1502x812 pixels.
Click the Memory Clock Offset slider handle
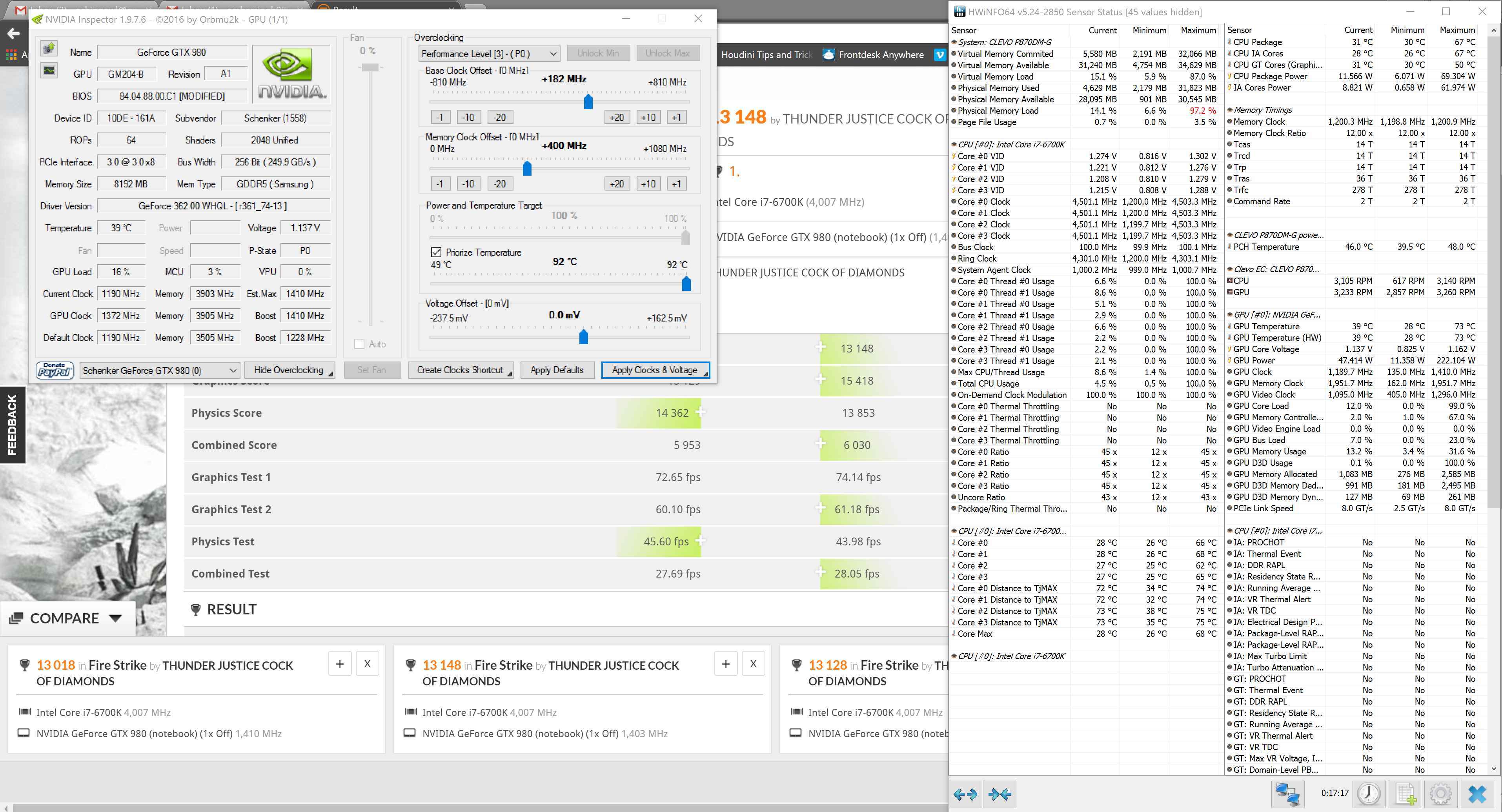click(527, 169)
